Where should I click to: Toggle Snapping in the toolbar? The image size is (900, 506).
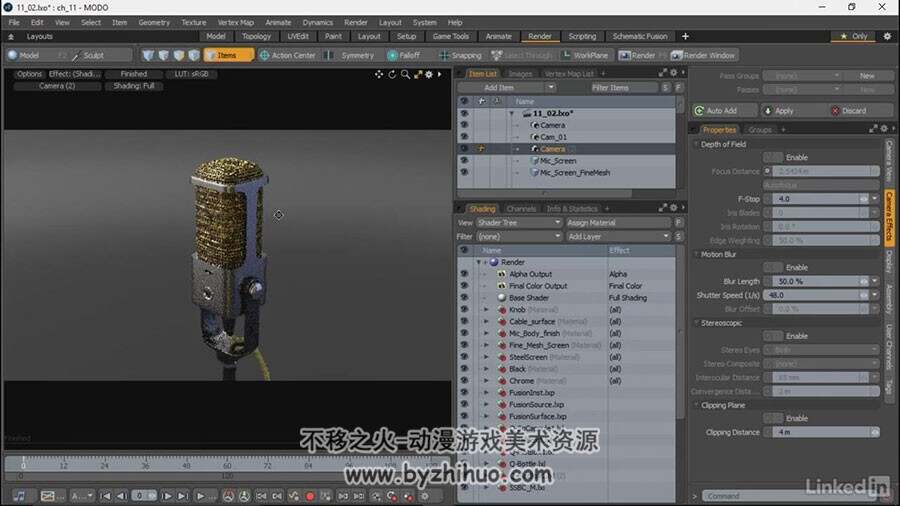pos(460,55)
